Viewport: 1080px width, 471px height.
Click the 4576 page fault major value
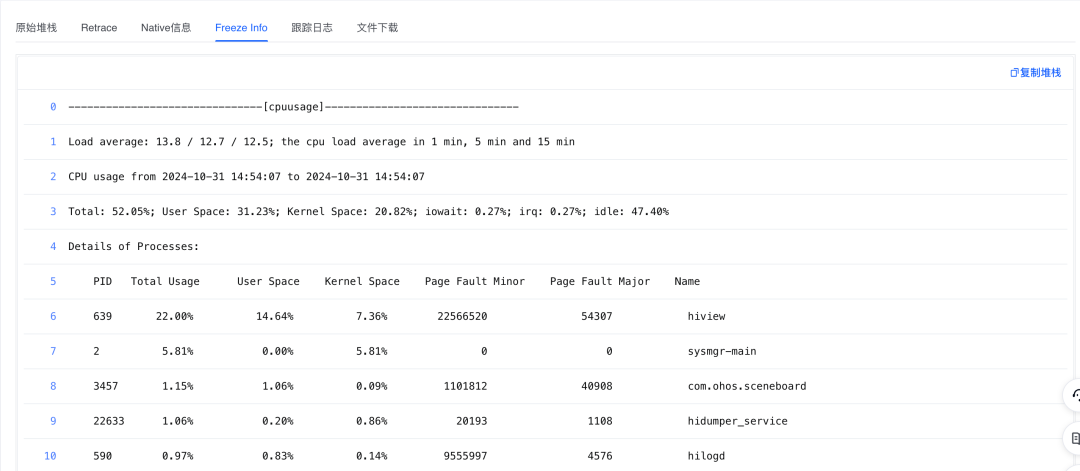pyautogui.click(x=600, y=456)
